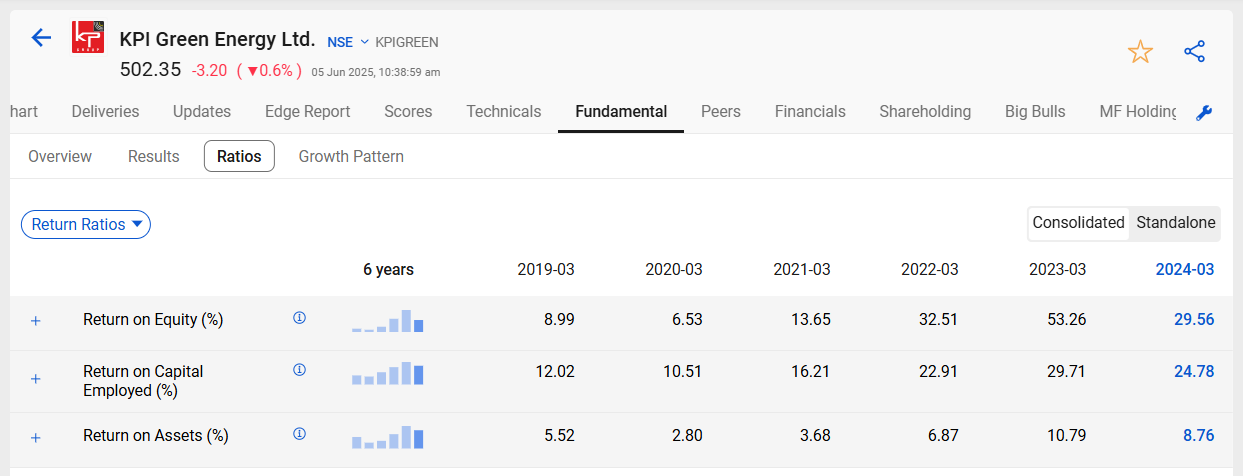Open info icon for Return on Capital Employed
This screenshot has width=1243, height=476.
299,370
